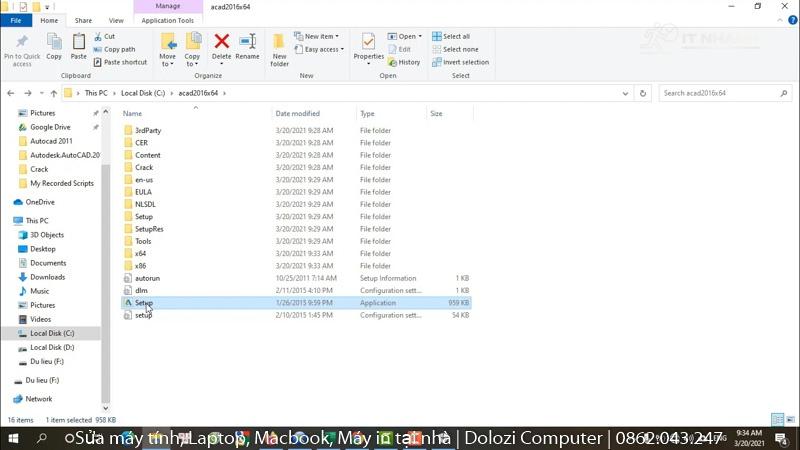
Task: Select Local Disk (D:) in the navigation pane
Action: coord(52,347)
